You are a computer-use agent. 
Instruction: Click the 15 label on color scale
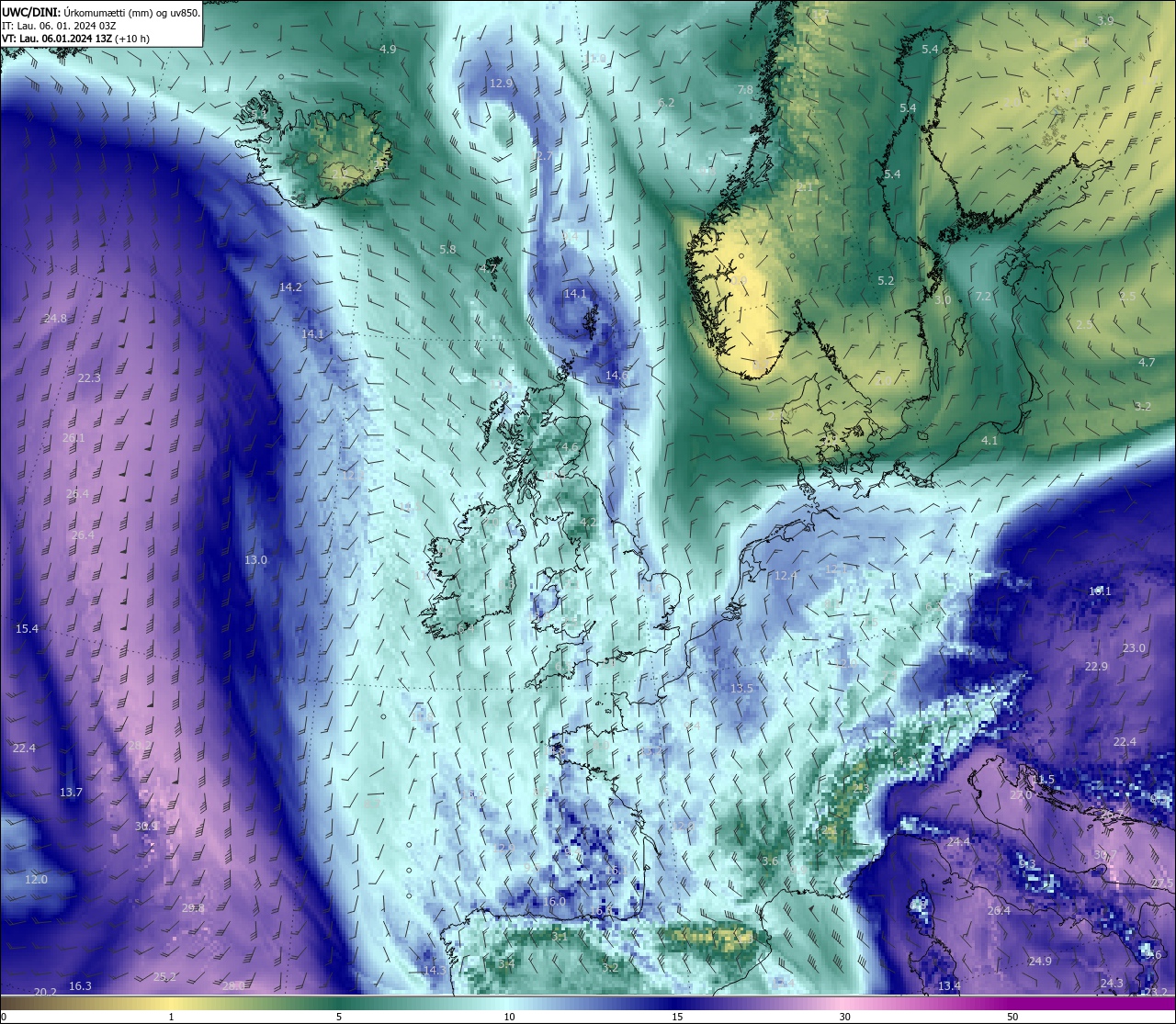pos(677,1017)
